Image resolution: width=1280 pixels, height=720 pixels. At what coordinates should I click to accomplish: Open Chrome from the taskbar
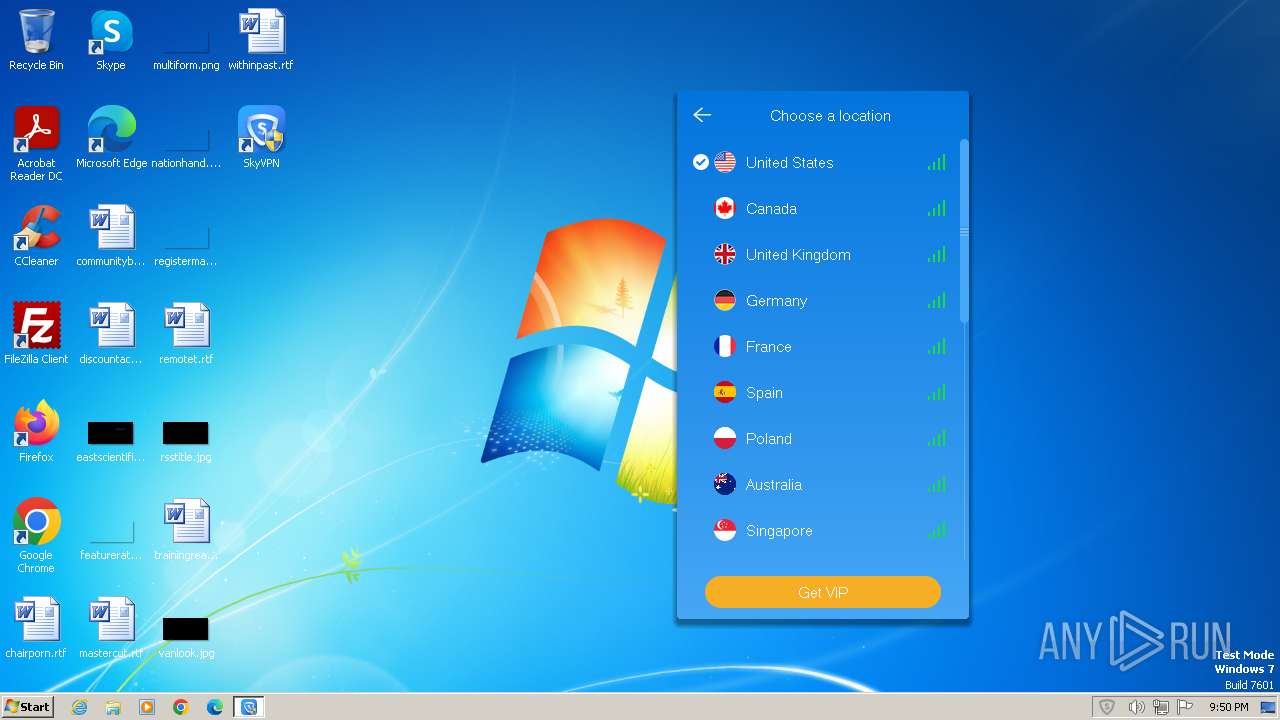pos(181,707)
